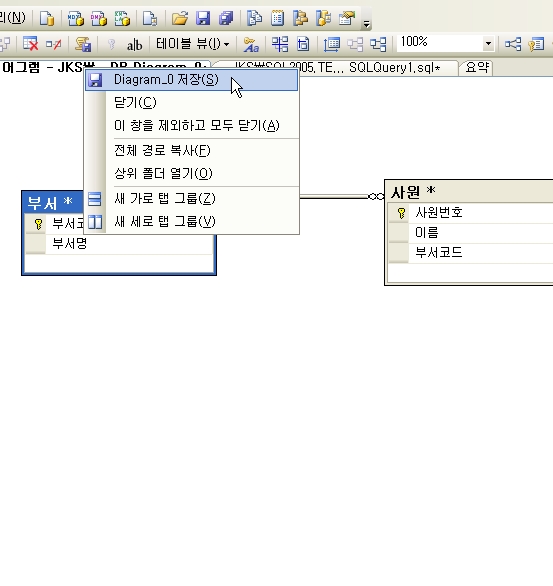Select 전체 경로 복사(F) menu entry
The width and height of the screenshot is (553, 586).
pyautogui.click(x=191, y=151)
